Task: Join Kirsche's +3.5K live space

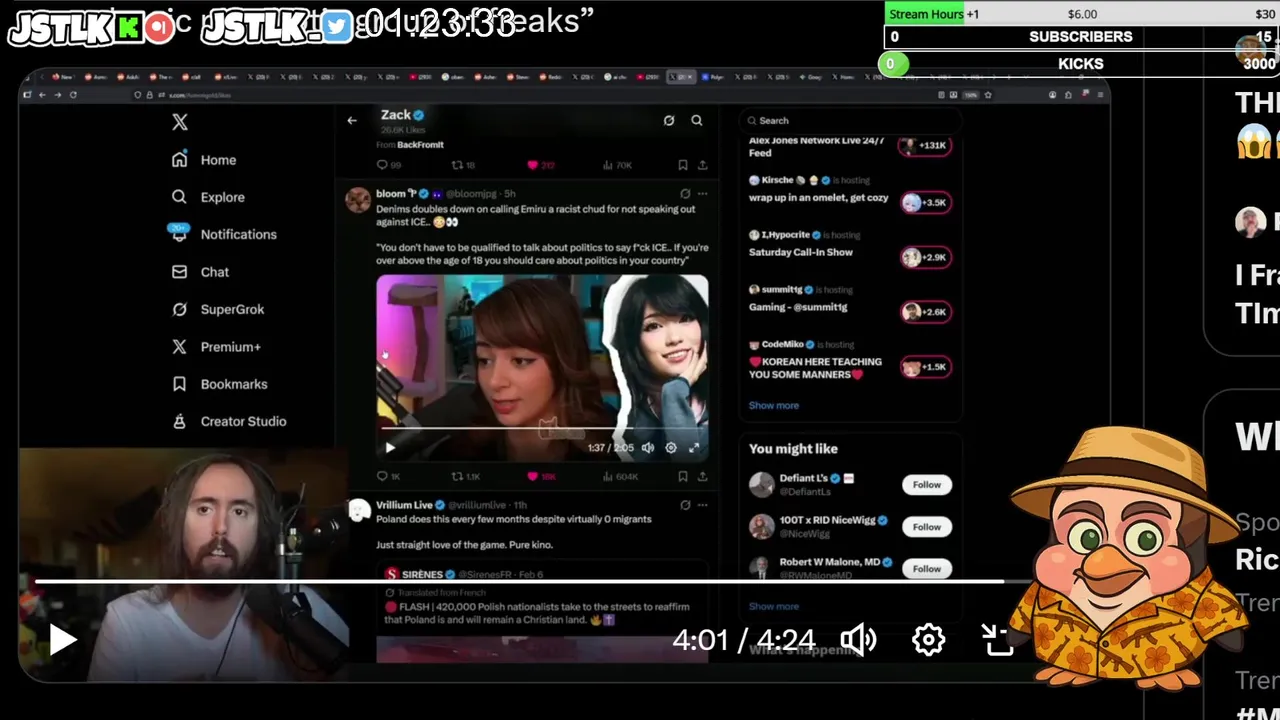Action: pyautogui.click(x=925, y=203)
